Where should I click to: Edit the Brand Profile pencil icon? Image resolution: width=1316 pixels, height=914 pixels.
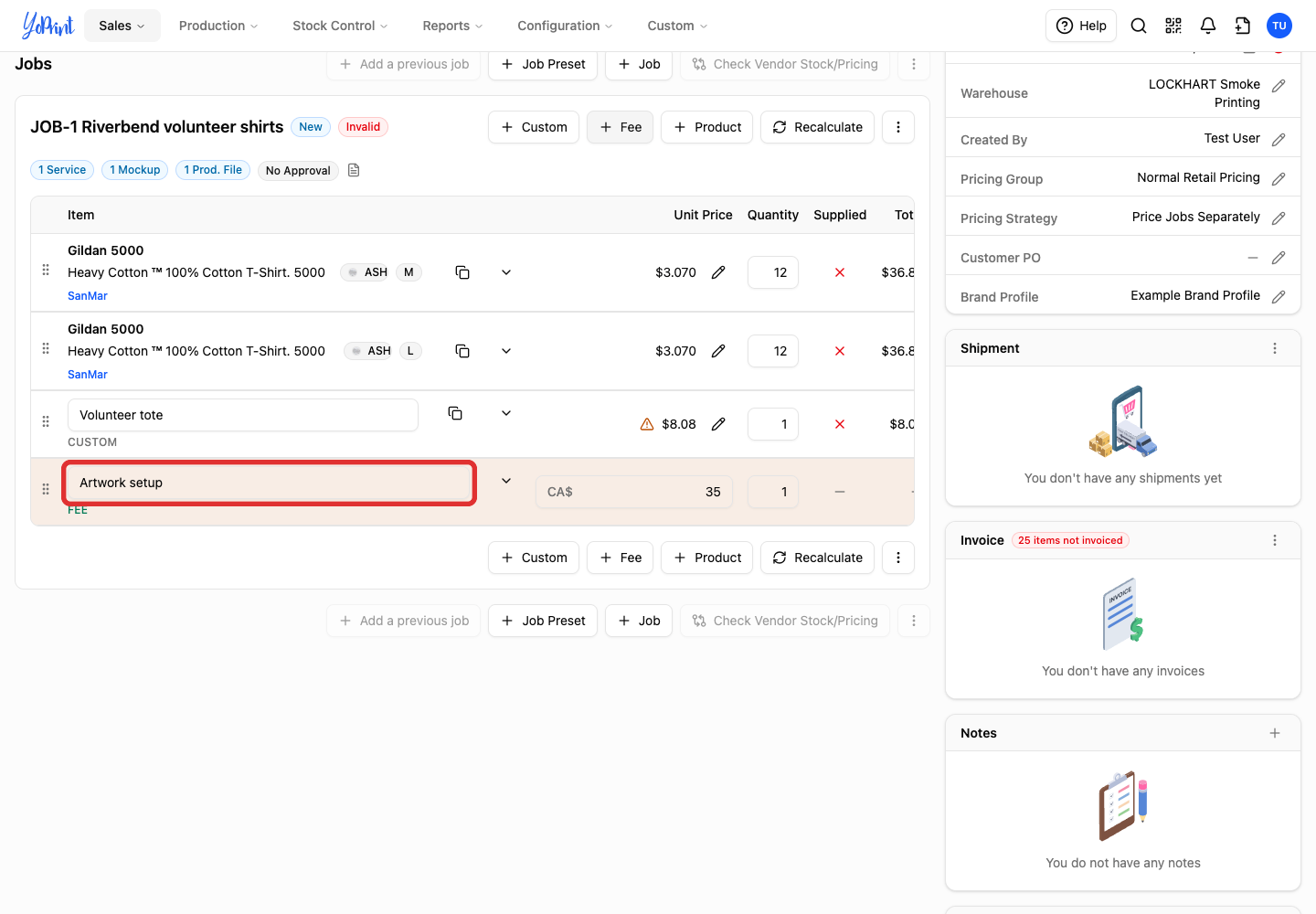[x=1279, y=297]
